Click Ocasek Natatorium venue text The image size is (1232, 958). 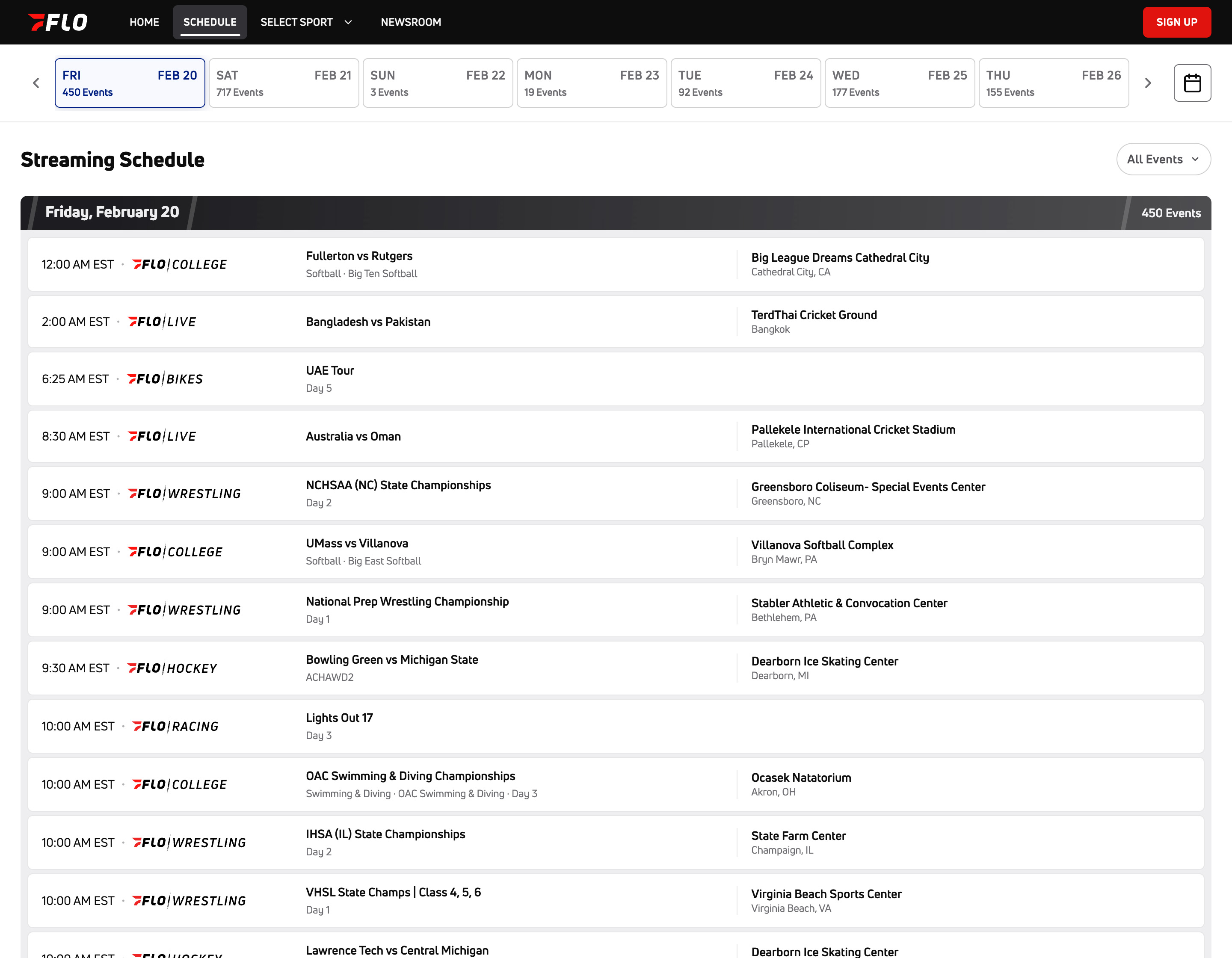pos(801,778)
